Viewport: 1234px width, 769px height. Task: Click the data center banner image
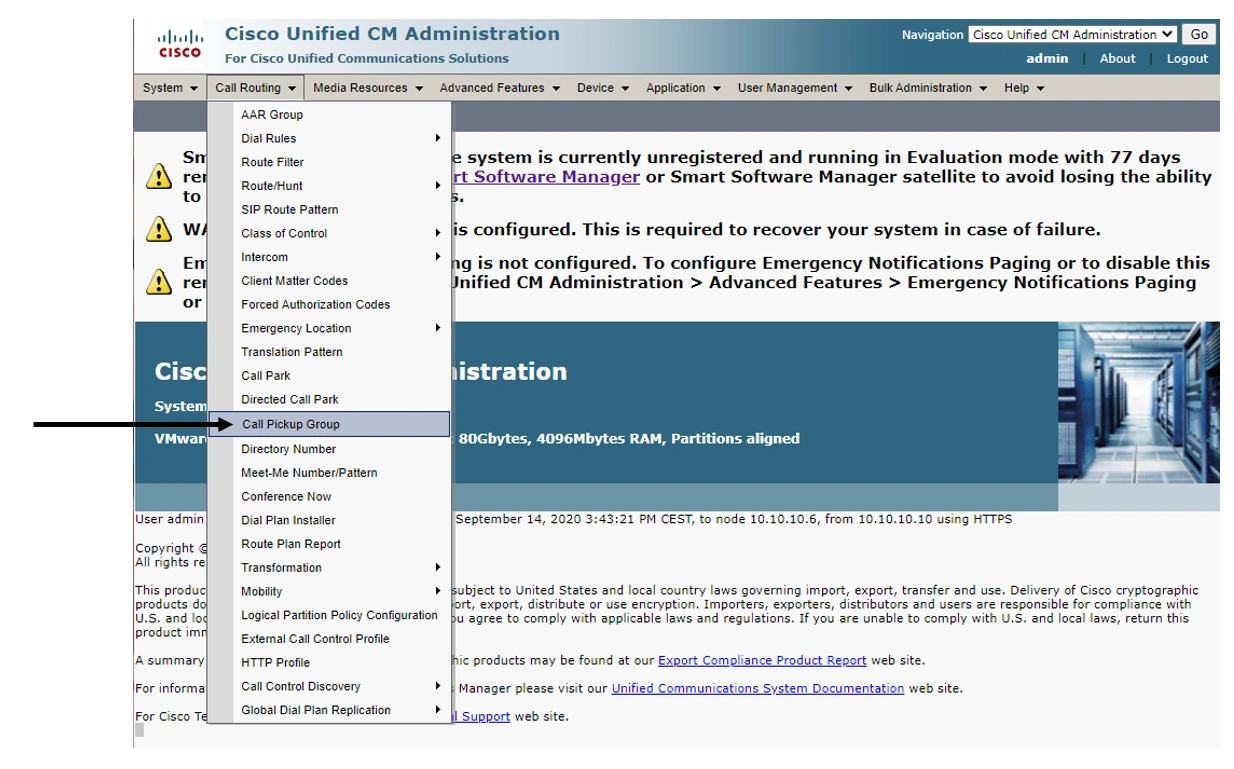coord(1139,402)
